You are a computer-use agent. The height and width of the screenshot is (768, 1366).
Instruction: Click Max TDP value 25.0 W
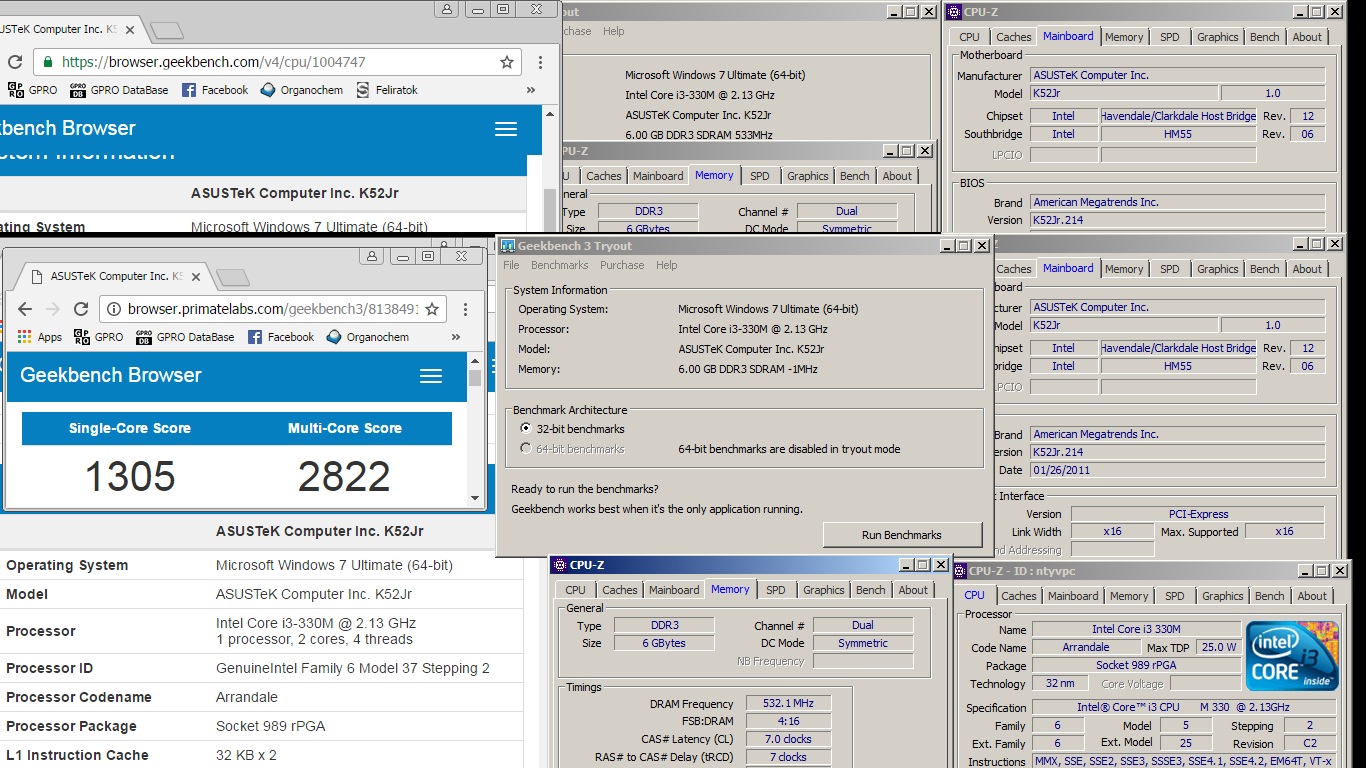(1219, 647)
